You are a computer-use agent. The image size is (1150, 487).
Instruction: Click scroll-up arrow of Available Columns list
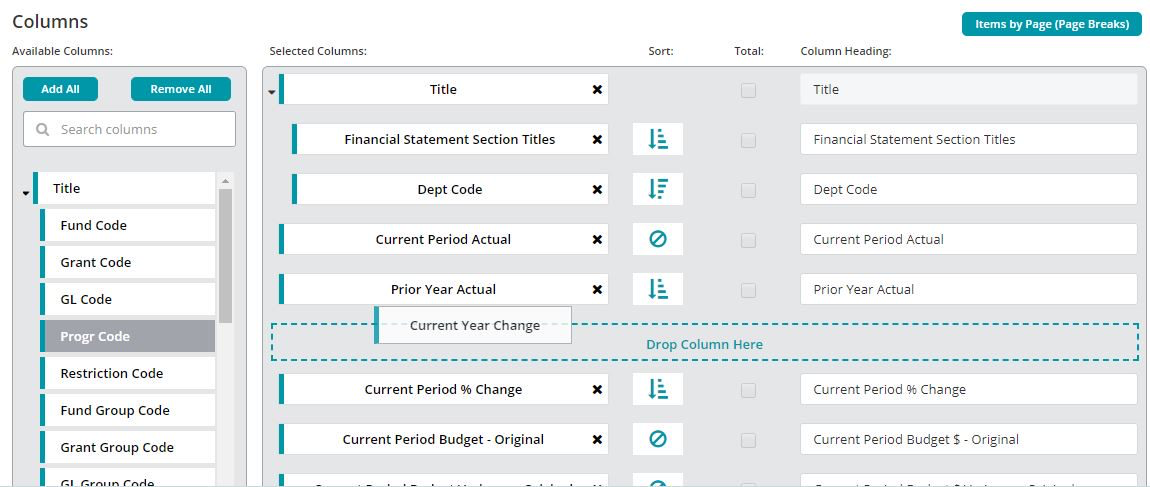coord(225,180)
